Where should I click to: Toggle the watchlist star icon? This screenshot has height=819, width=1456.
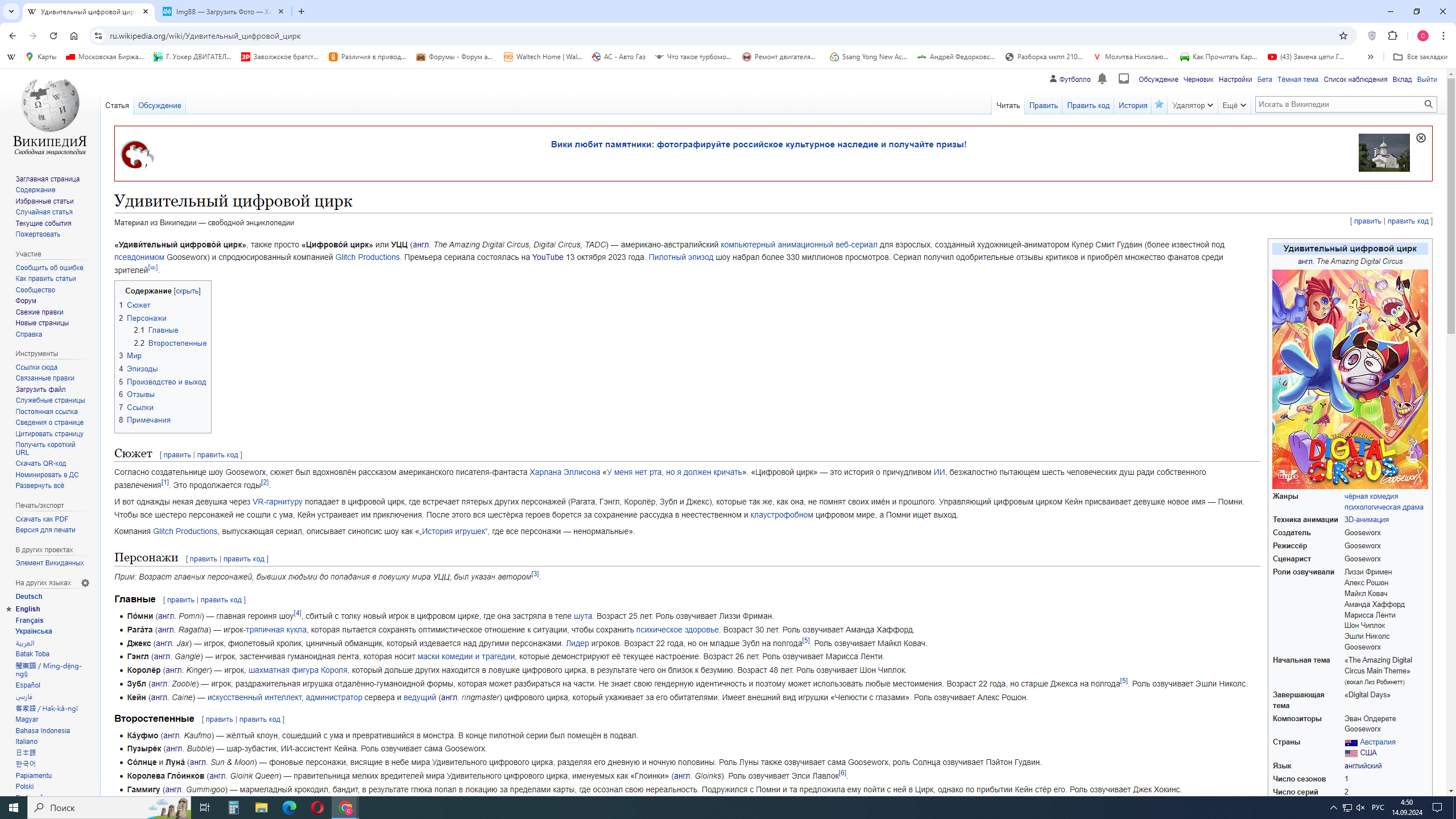(1159, 105)
